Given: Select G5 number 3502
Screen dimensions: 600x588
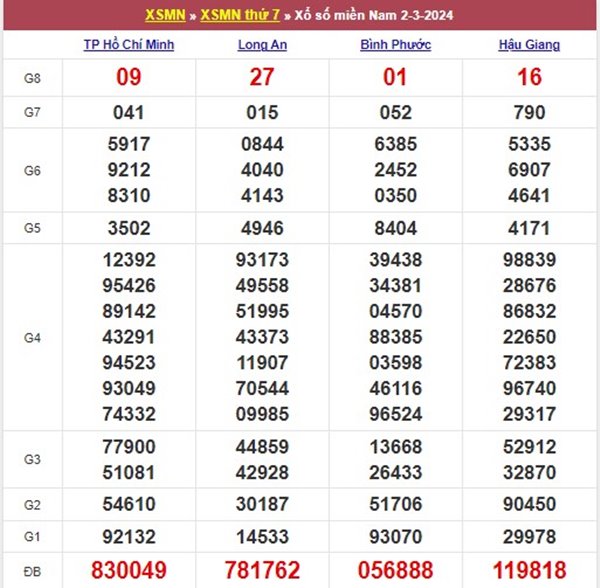Looking at the screenshot, I should click(129, 229).
